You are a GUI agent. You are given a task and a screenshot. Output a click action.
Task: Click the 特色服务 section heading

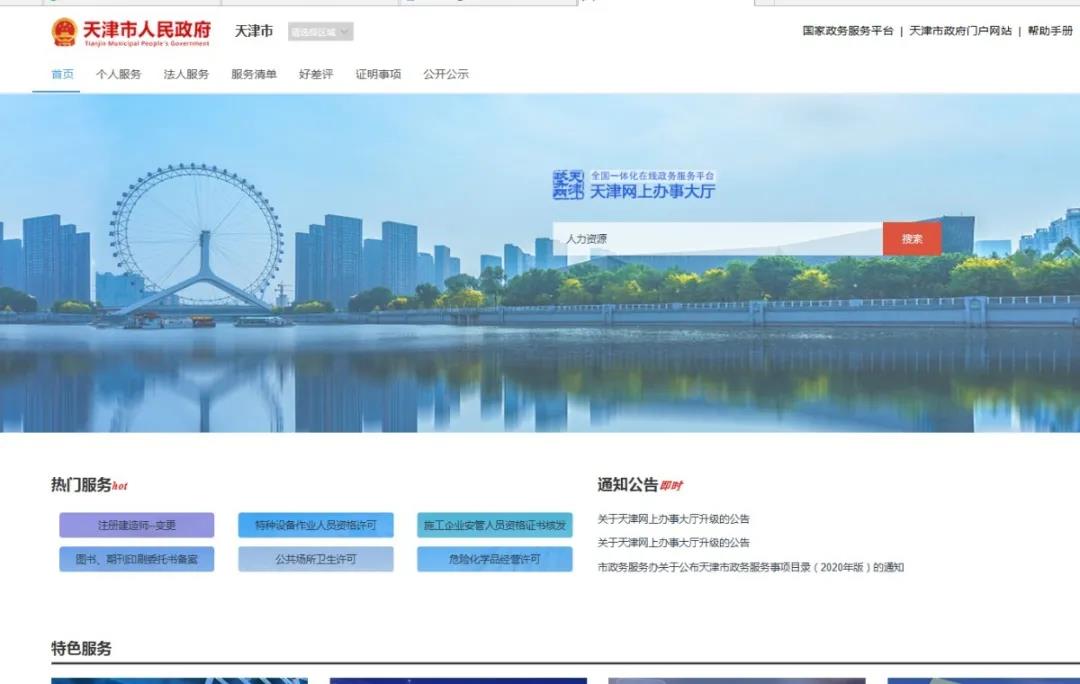coord(81,649)
